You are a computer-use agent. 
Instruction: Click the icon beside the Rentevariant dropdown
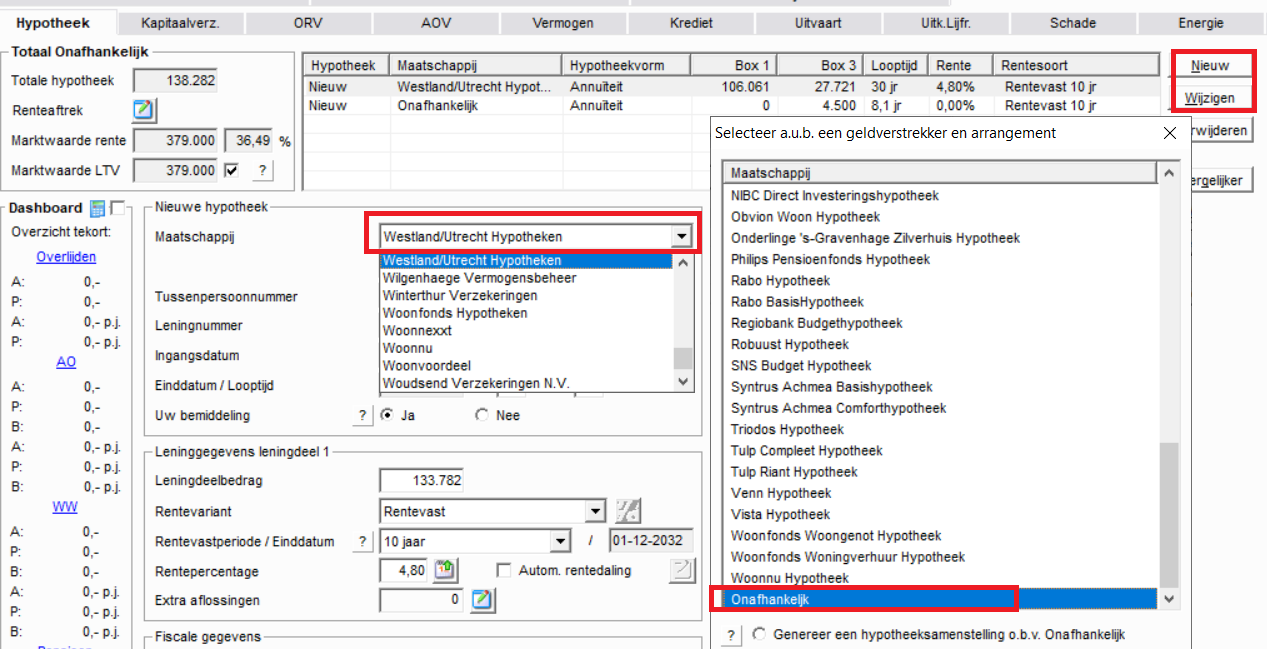627,511
